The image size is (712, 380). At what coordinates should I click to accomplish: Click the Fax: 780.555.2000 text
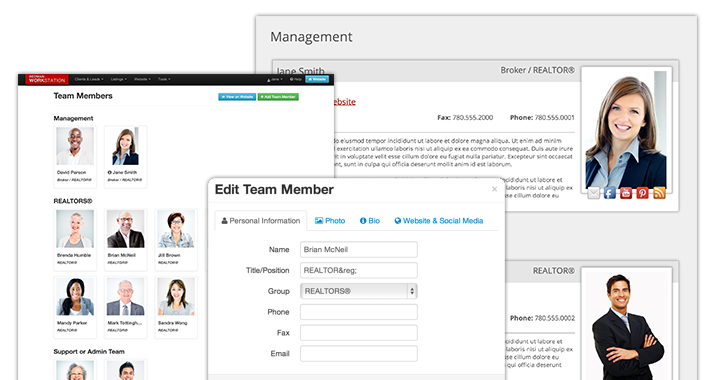(x=465, y=118)
